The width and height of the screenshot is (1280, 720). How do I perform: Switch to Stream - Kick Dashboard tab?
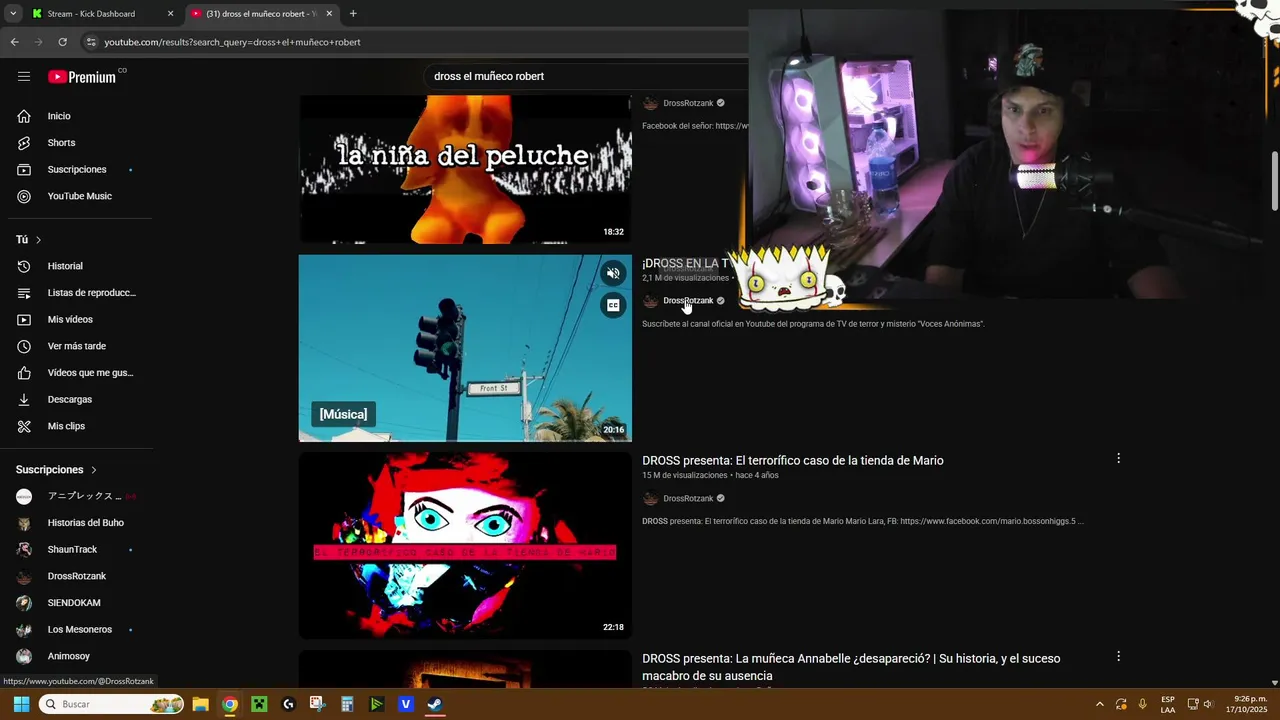point(90,14)
